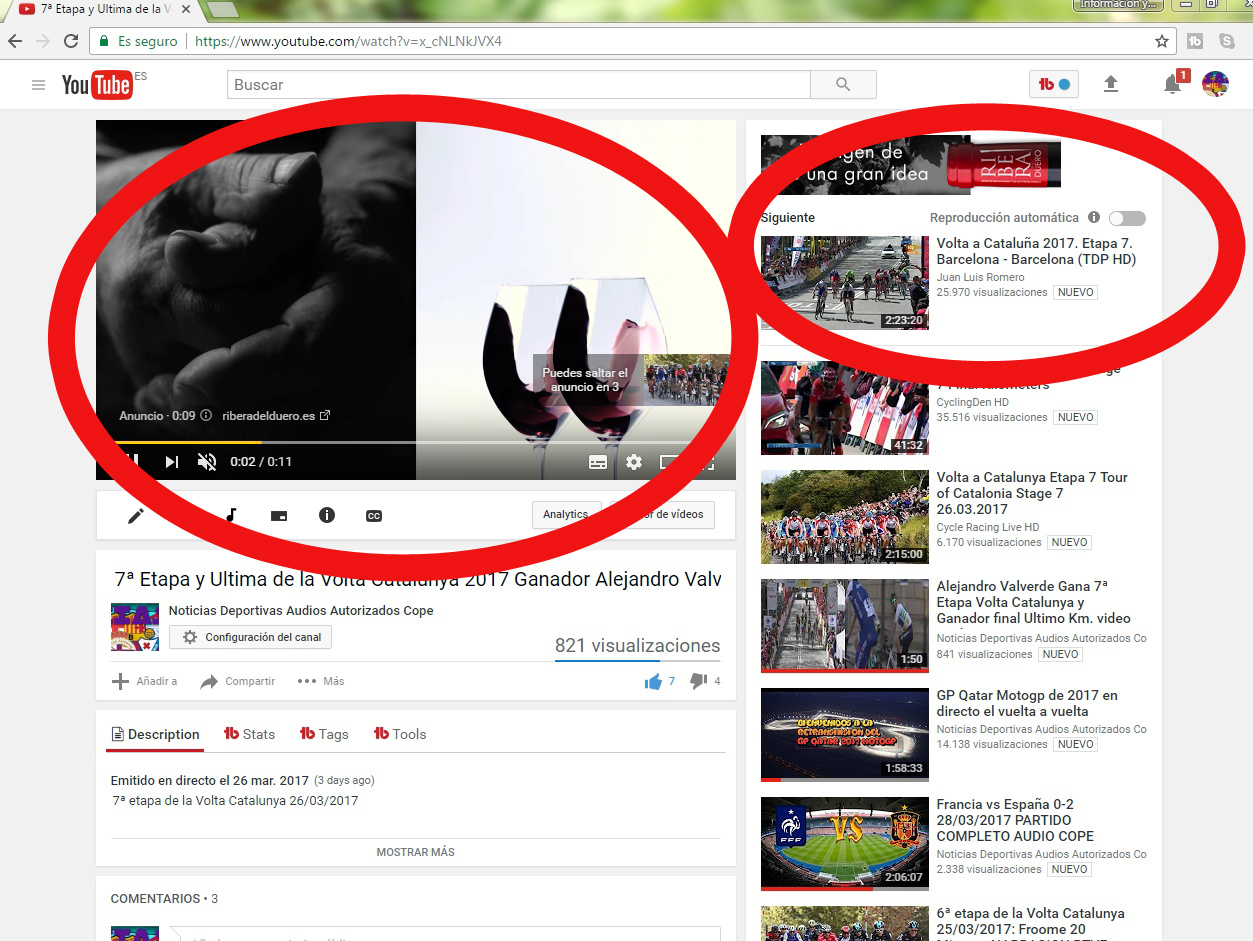The height and width of the screenshot is (941, 1253).
Task: Go back with Chrome's back arrow
Action: point(15,42)
